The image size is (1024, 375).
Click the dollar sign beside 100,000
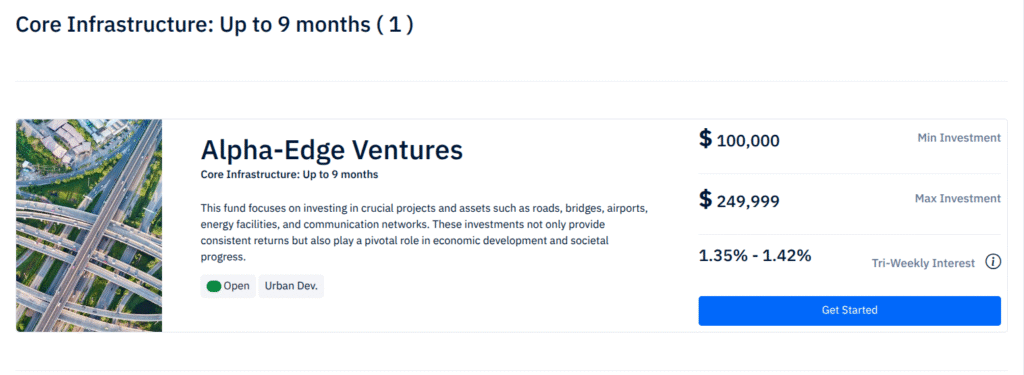[705, 139]
